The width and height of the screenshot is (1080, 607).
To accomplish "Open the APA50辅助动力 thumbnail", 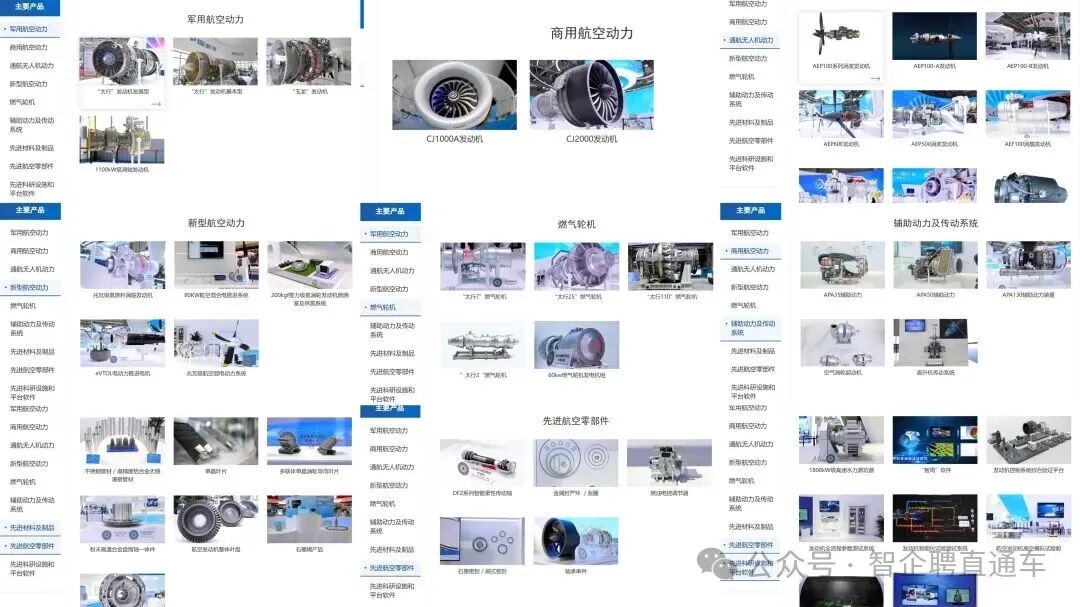I will coord(935,265).
